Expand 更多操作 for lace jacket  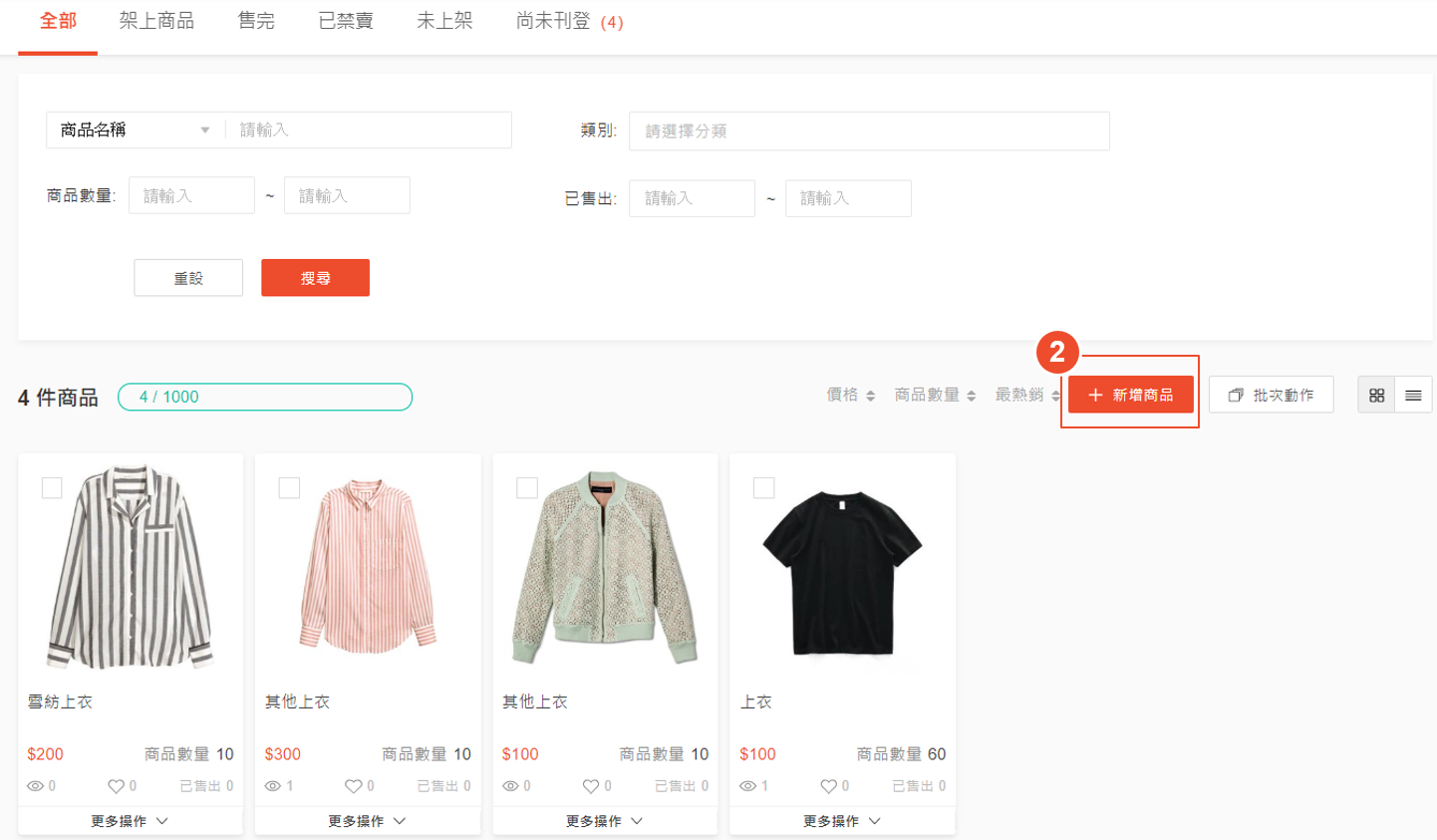(605, 821)
